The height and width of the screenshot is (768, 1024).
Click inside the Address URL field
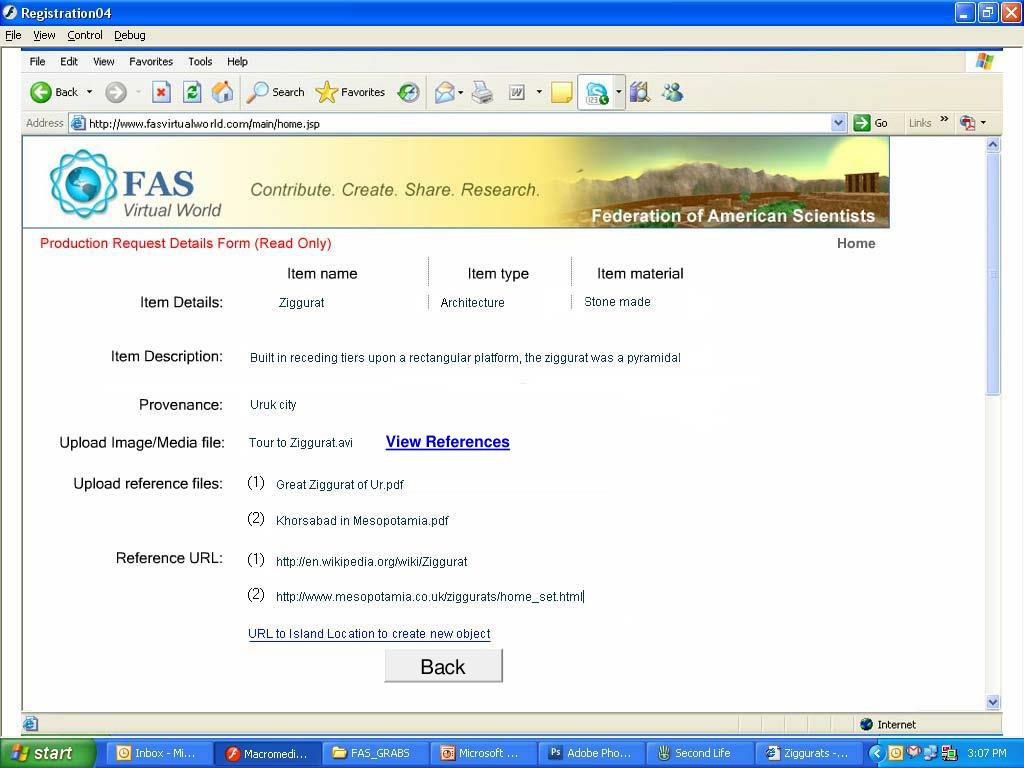(x=459, y=123)
